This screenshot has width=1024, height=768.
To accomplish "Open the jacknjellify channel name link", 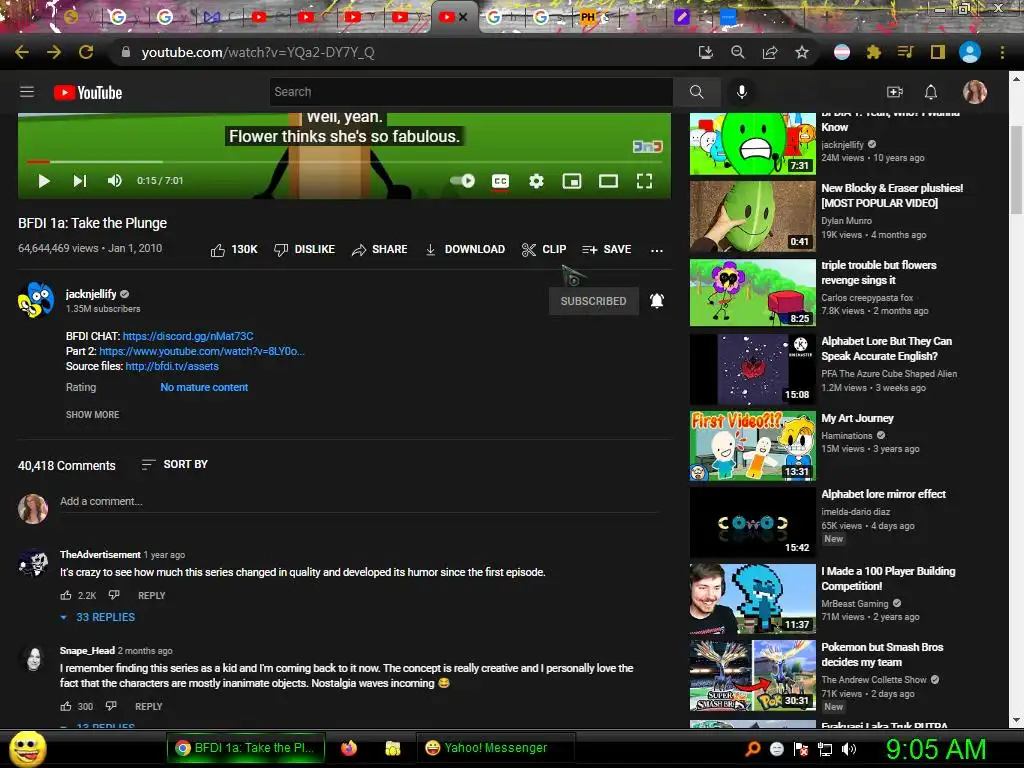I will pyautogui.click(x=91, y=294).
